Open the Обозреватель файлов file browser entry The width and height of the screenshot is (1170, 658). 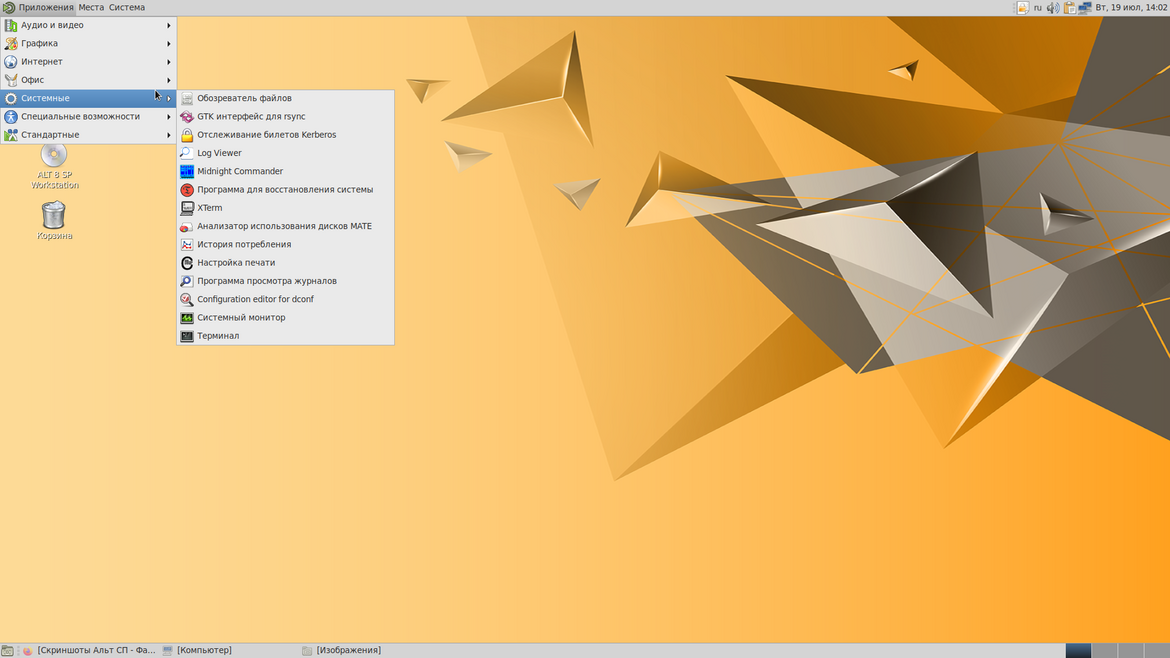coord(285,98)
